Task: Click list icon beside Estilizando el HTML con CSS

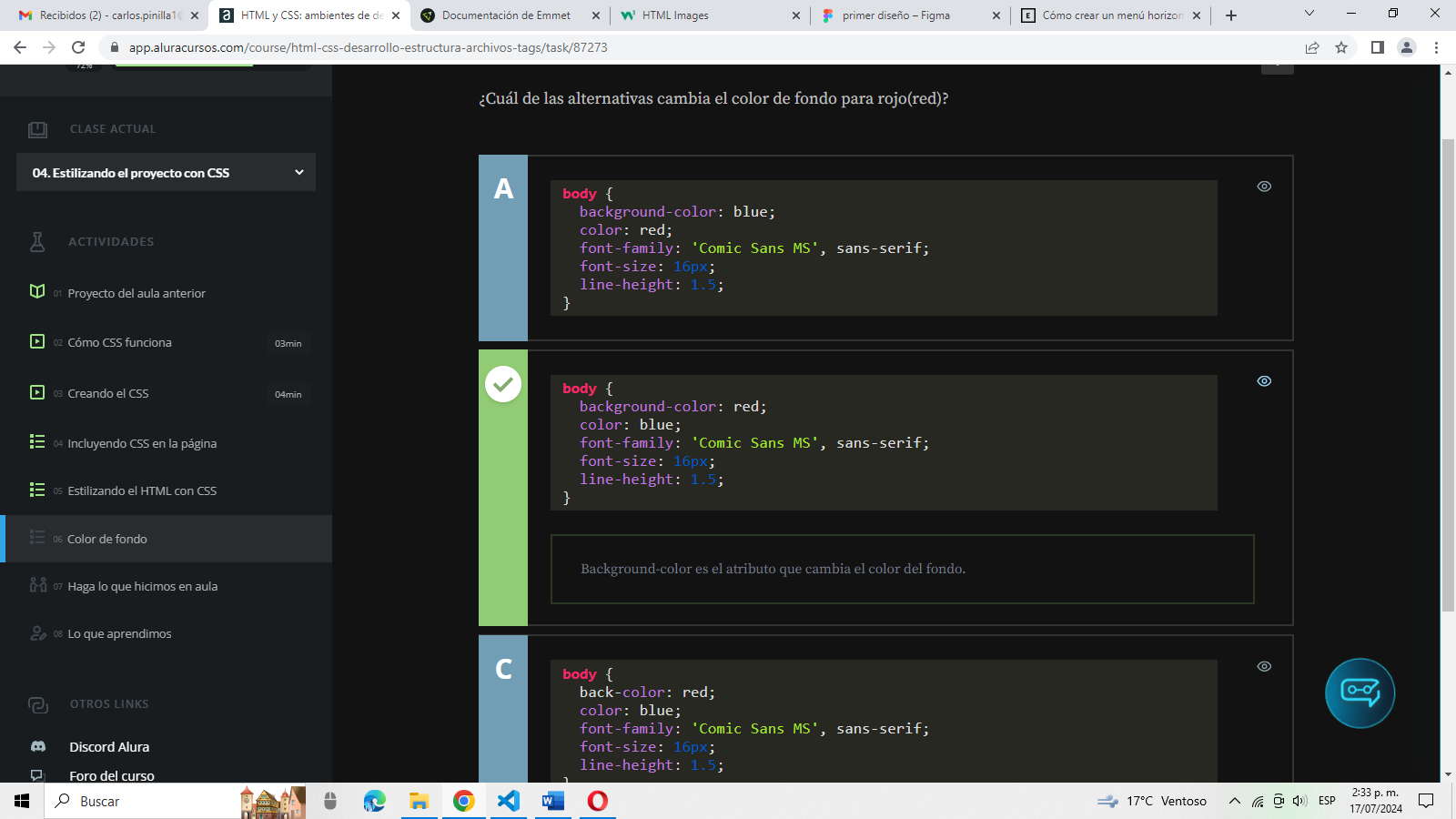Action: [x=37, y=490]
